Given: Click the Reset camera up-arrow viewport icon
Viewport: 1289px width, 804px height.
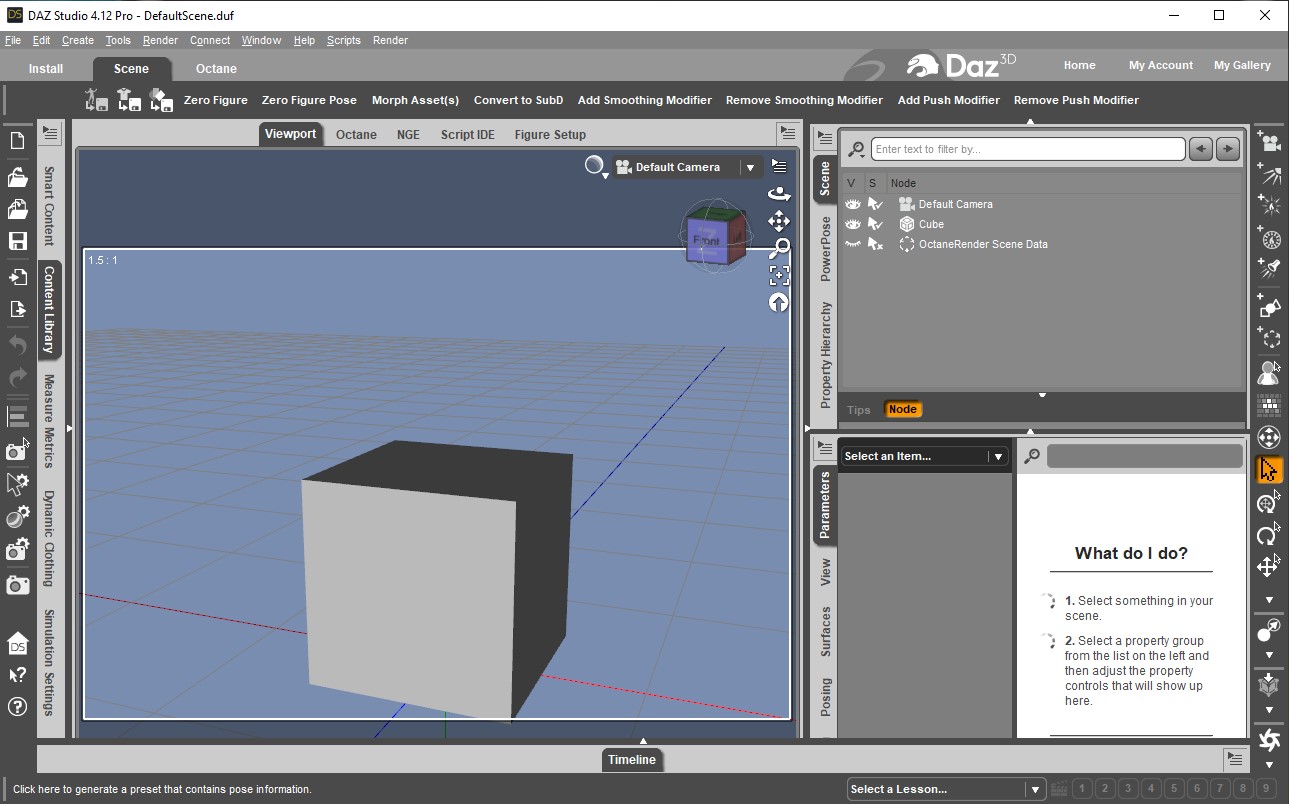Looking at the screenshot, I should (779, 302).
